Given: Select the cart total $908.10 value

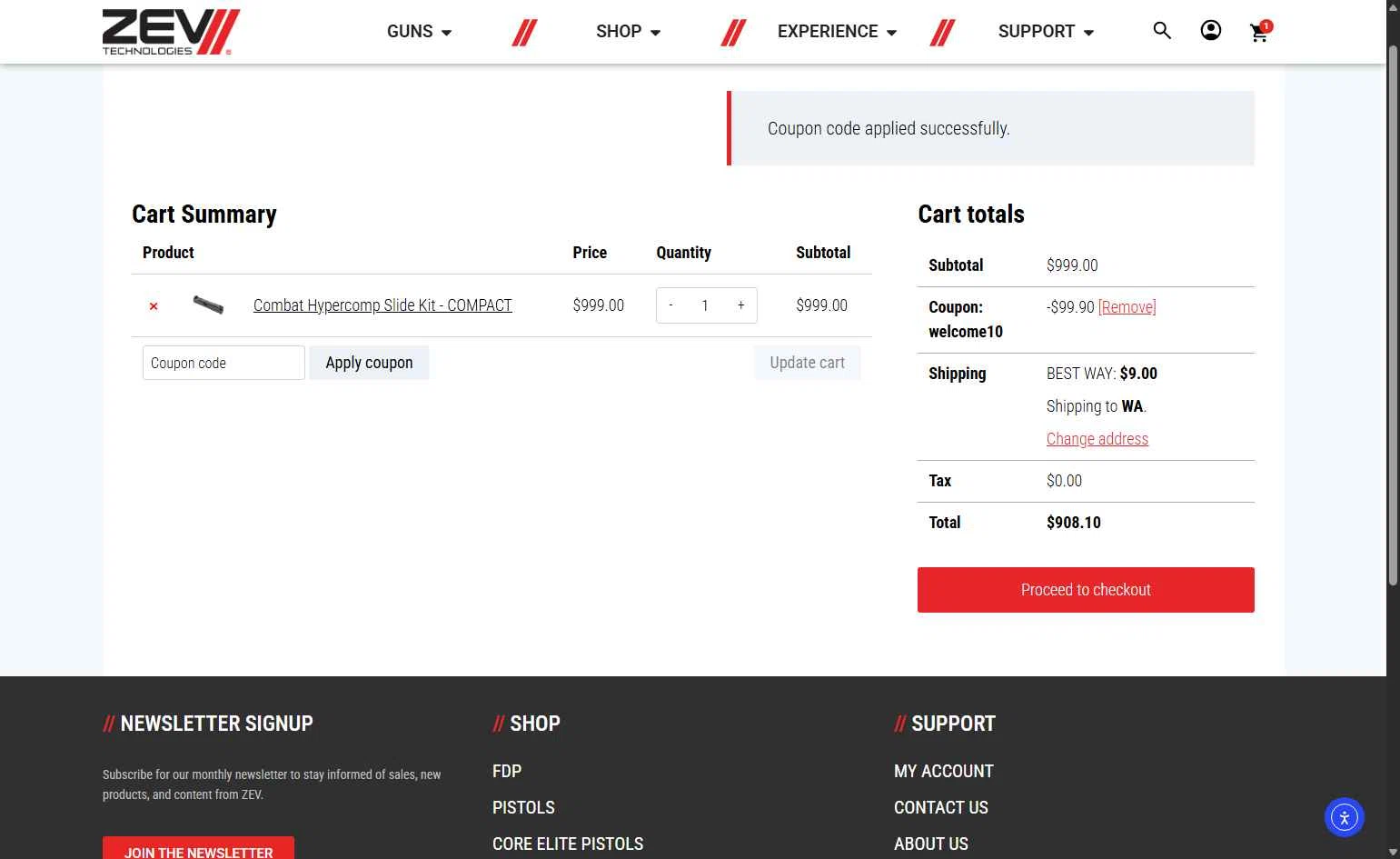Looking at the screenshot, I should (x=1074, y=523).
